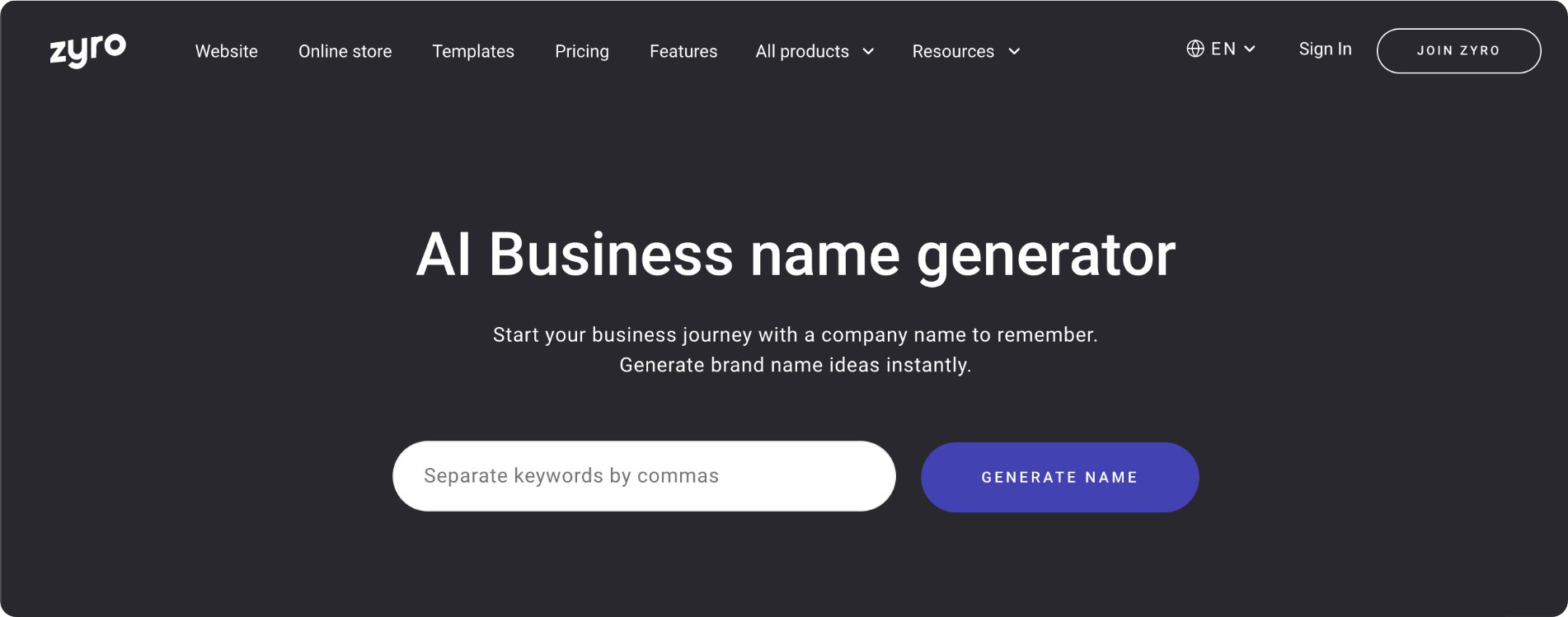Click the globe language icon

(x=1195, y=49)
